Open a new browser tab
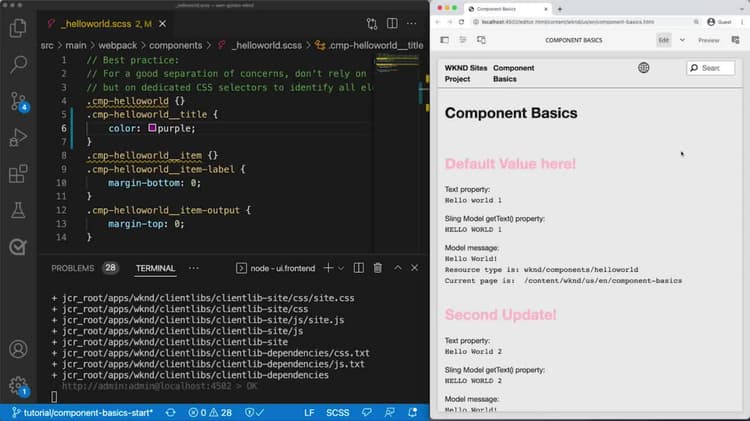Image resolution: width=750 pixels, height=421 pixels. point(560,9)
